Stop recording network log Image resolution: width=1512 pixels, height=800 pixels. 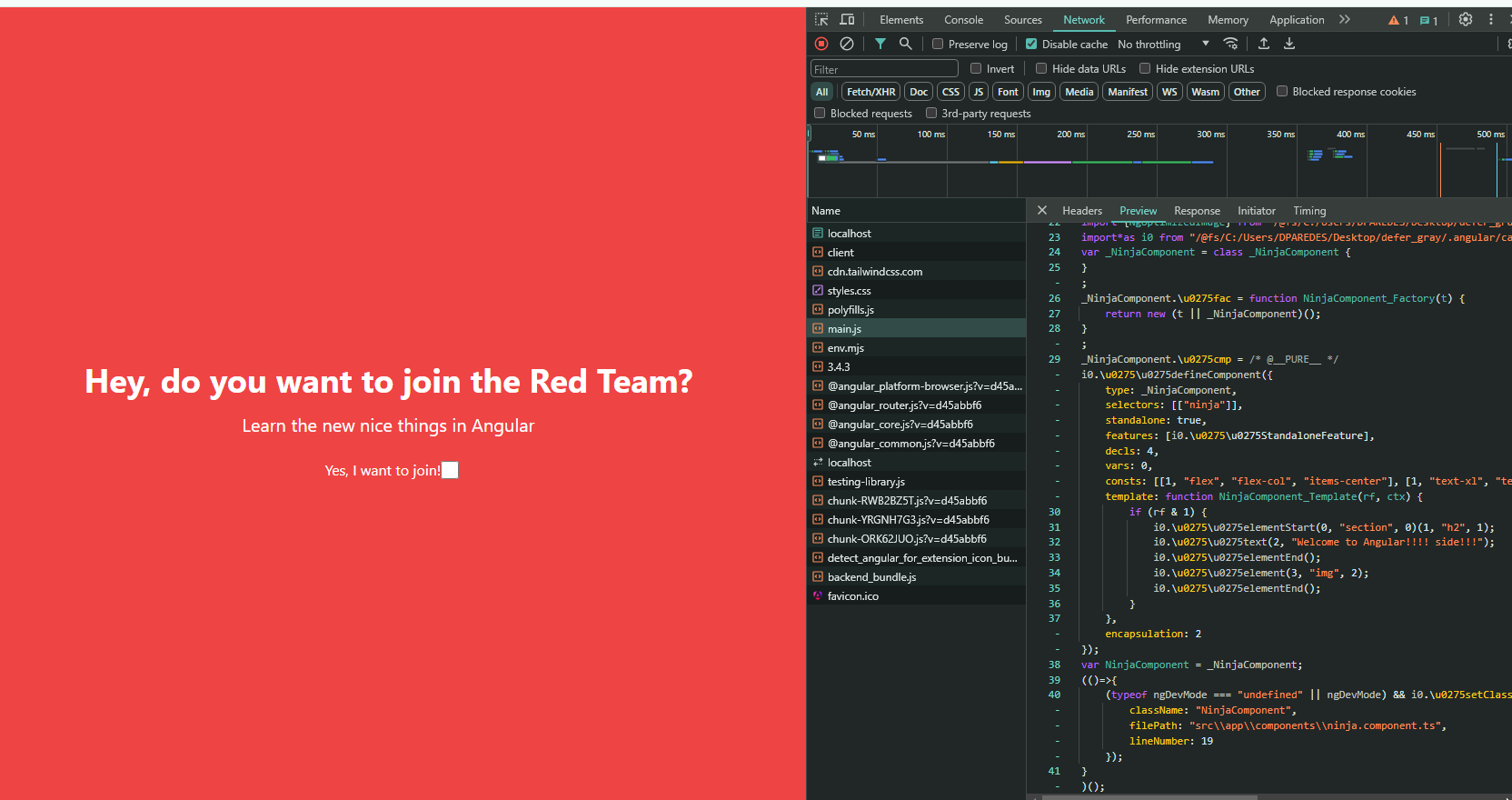(821, 44)
